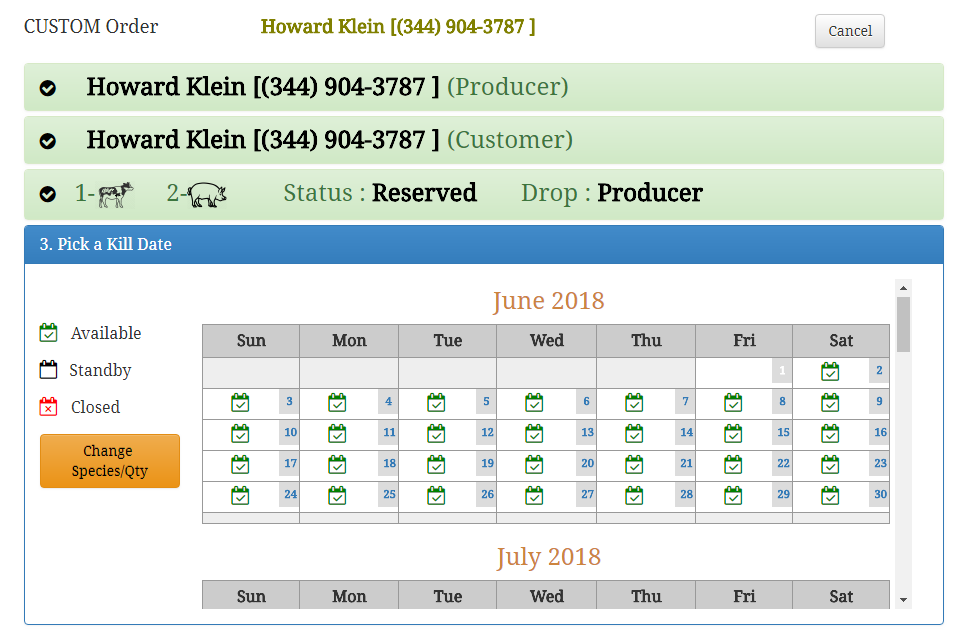Select available kill date icon on June 22

pos(733,465)
